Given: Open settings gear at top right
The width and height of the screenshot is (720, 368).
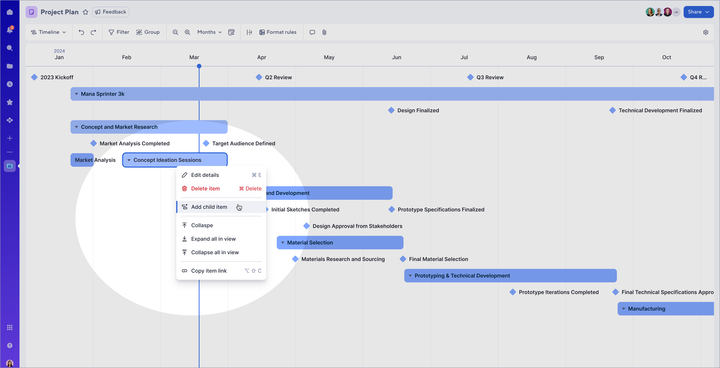Looking at the screenshot, I should pyautogui.click(x=706, y=32).
